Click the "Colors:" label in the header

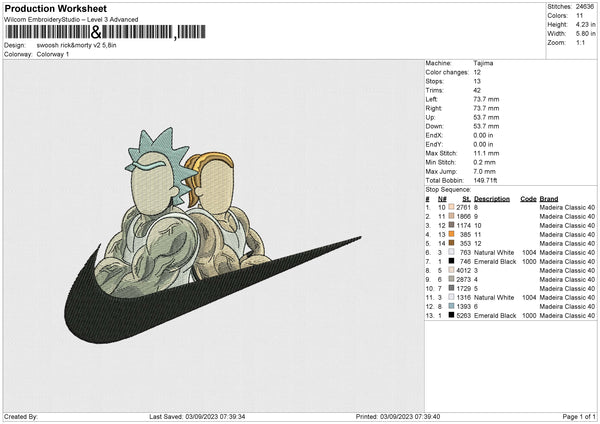click(558, 16)
